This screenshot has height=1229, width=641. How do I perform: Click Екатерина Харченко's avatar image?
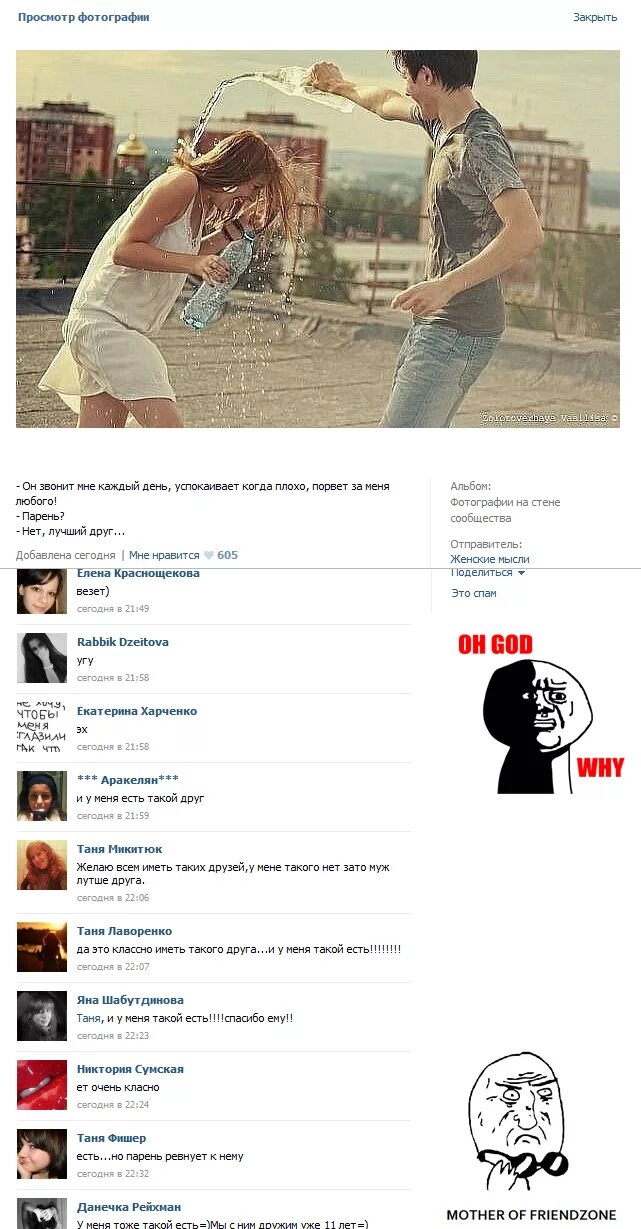[x=42, y=727]
